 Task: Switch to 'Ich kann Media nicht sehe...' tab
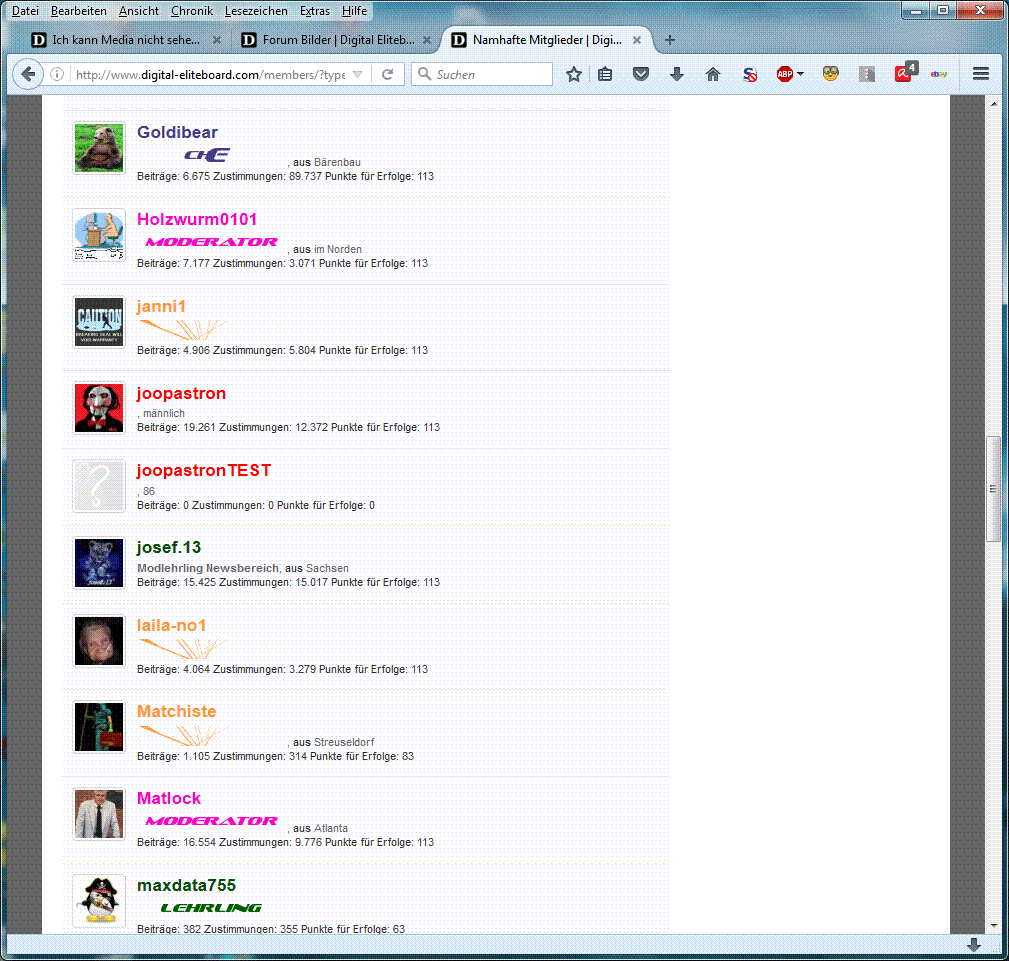tap(125, 40)
